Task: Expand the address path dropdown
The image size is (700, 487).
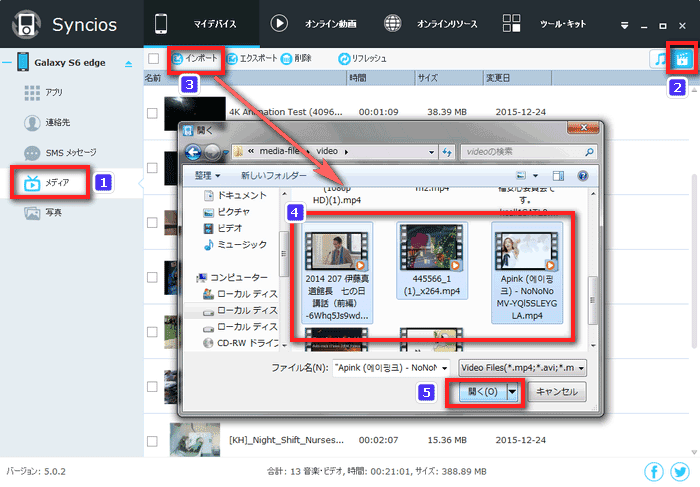Action: [x=431, y=152]
